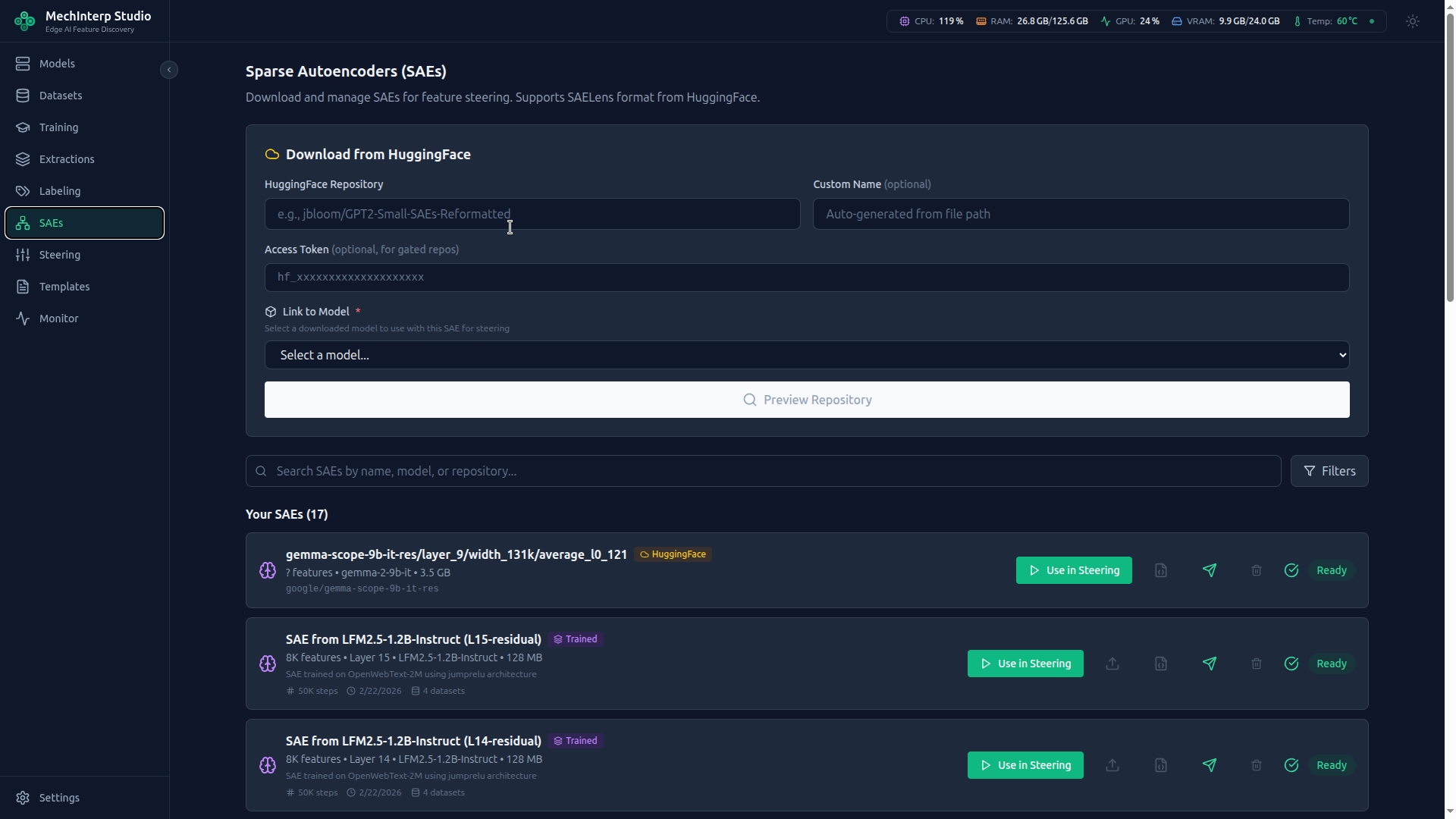Click the SAE from LFM2.5 L15-residual title
The width and height of the screenshot is (1456, 819).
pyautogui.click(x=413, y=639)
